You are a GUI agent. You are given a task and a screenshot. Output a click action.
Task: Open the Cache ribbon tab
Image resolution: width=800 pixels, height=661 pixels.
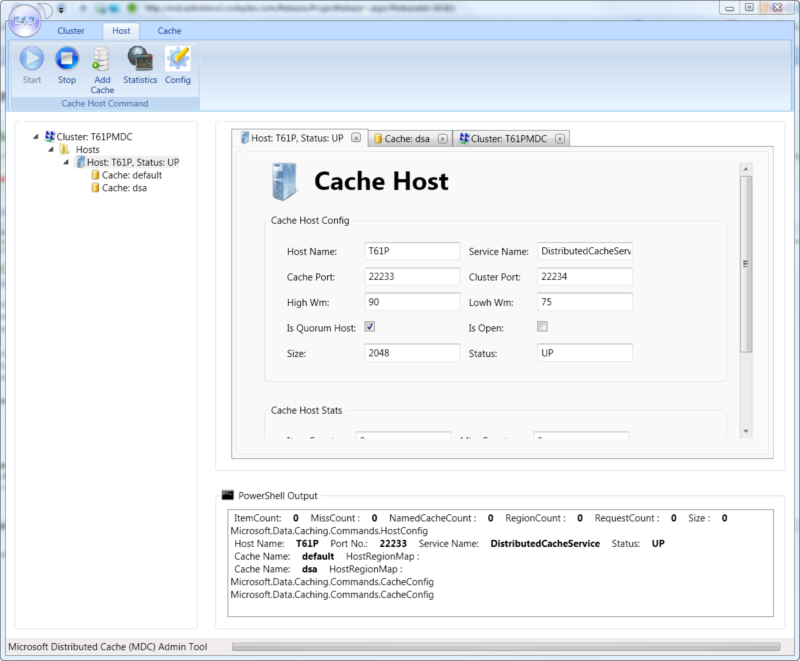(x=169, y=31)
